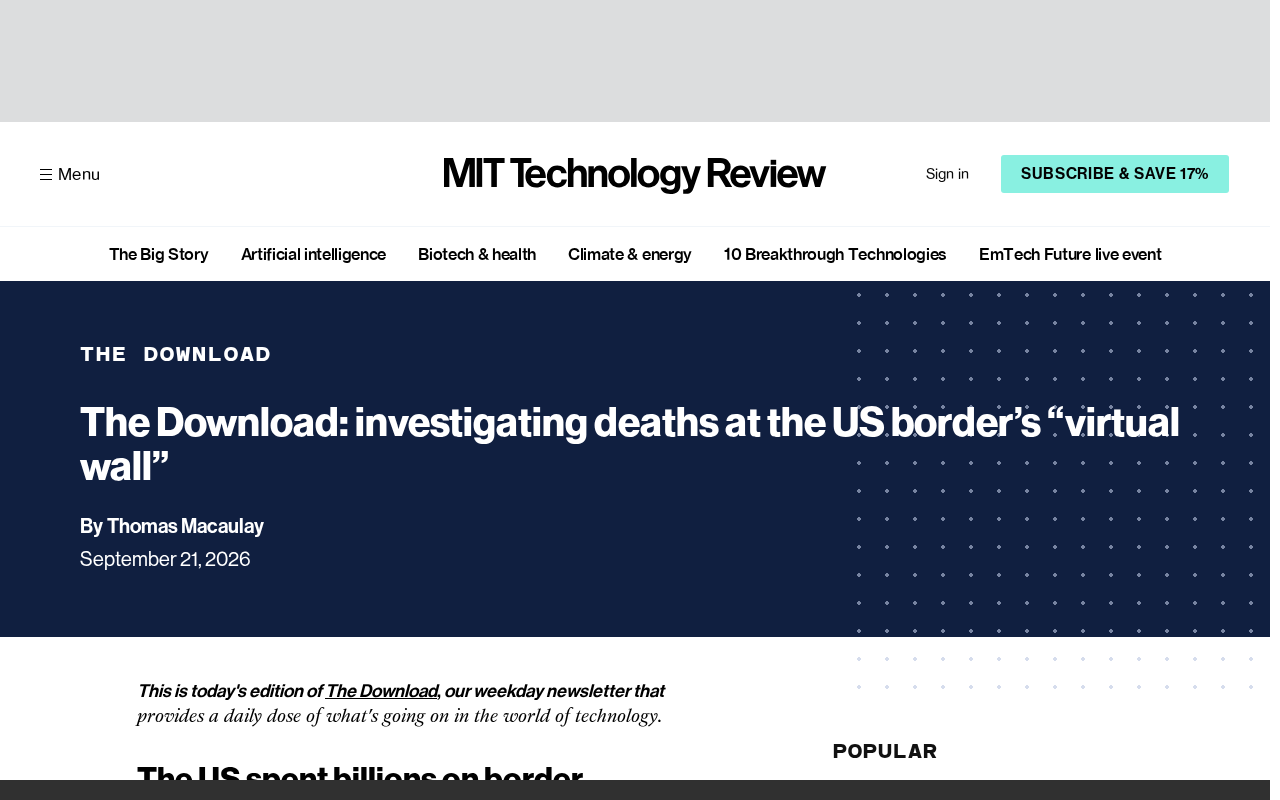Image resolution: width=1280 pixels, height=800 pixels.
Task: Click Subscribe & Save 17% button
Action: 1115,174
